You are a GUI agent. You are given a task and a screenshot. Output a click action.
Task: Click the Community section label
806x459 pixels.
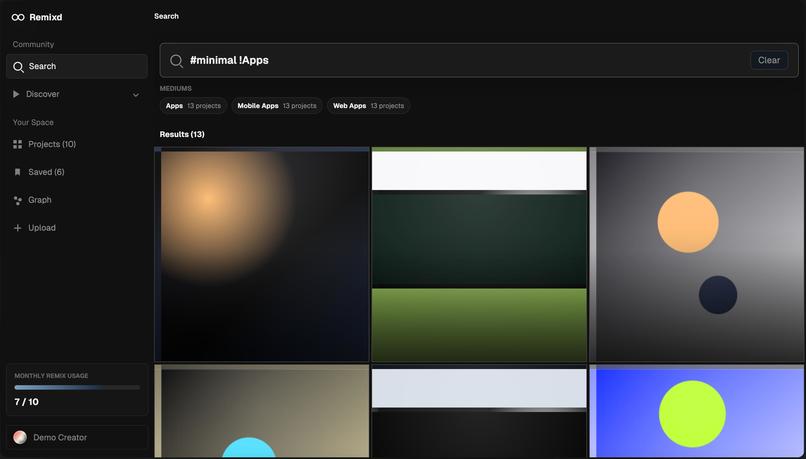(33, 45)
